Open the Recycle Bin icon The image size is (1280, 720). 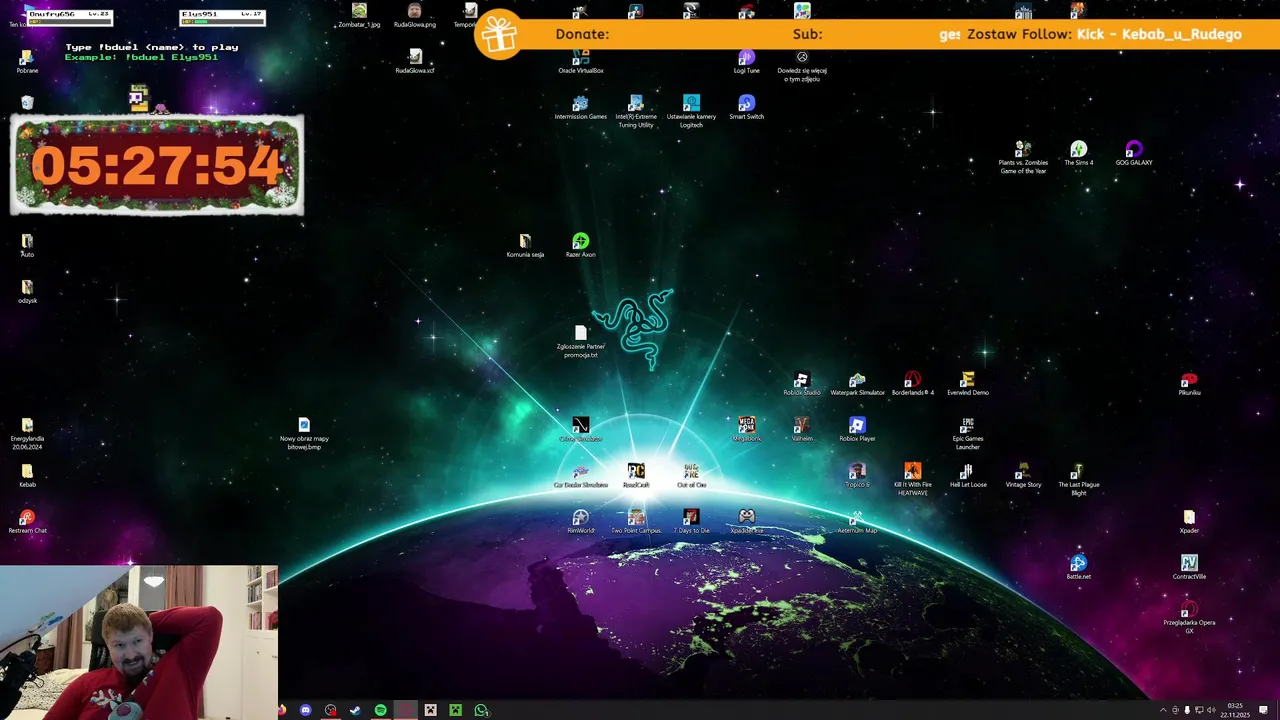pos(27,103)
